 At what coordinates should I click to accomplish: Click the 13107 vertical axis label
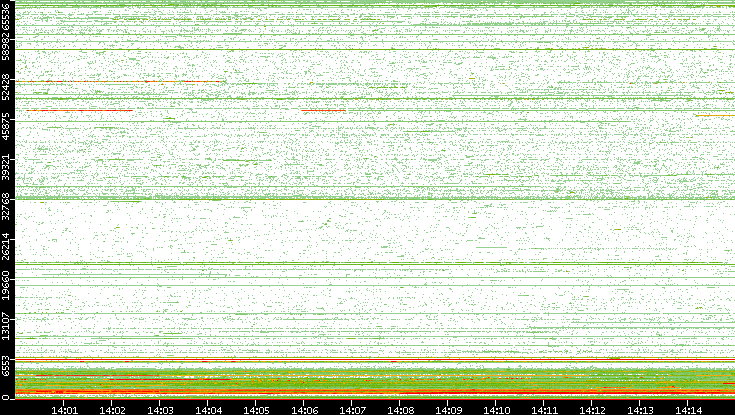click(x=5, y=325)
